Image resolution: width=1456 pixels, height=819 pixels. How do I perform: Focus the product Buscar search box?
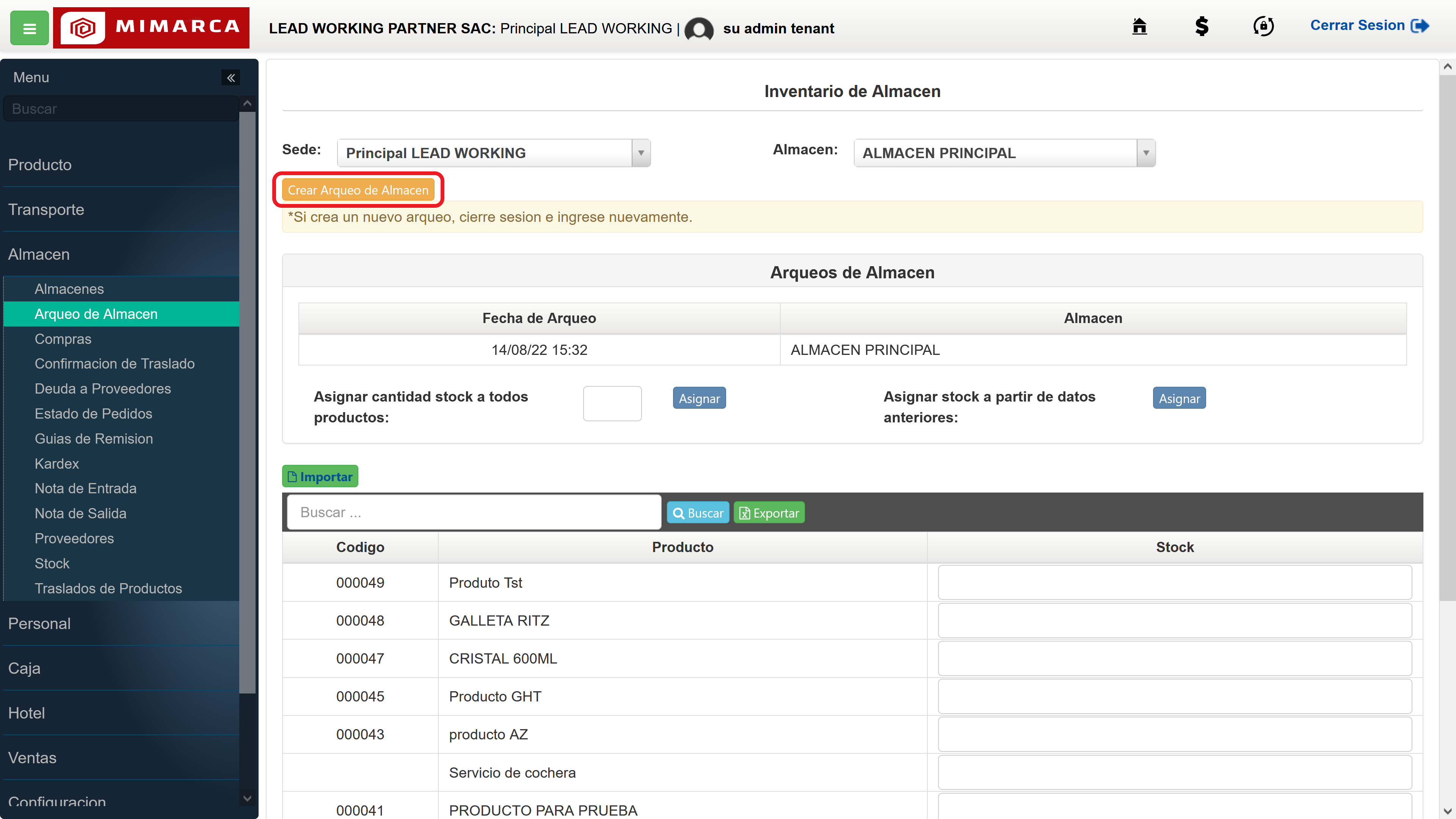tap(474, 512)
